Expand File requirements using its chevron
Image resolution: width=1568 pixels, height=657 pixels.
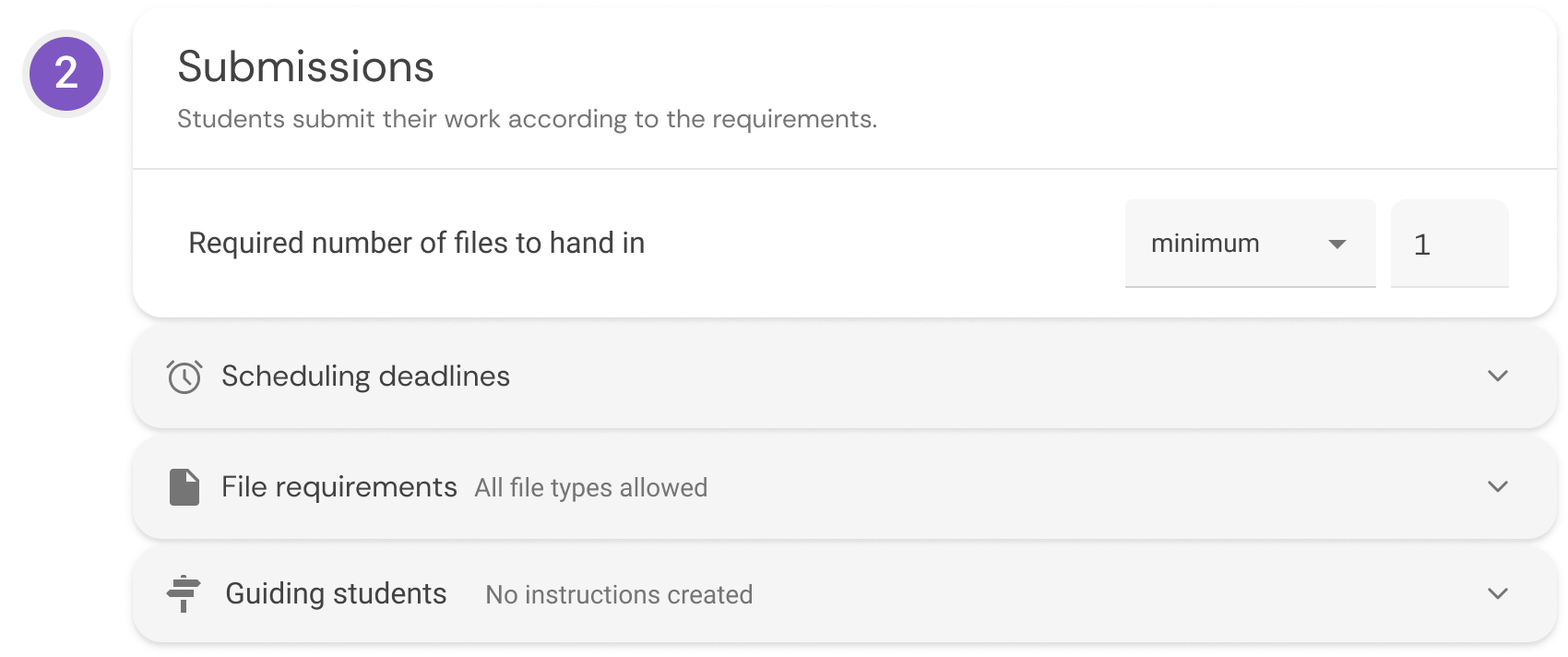tap(1498, 487)
